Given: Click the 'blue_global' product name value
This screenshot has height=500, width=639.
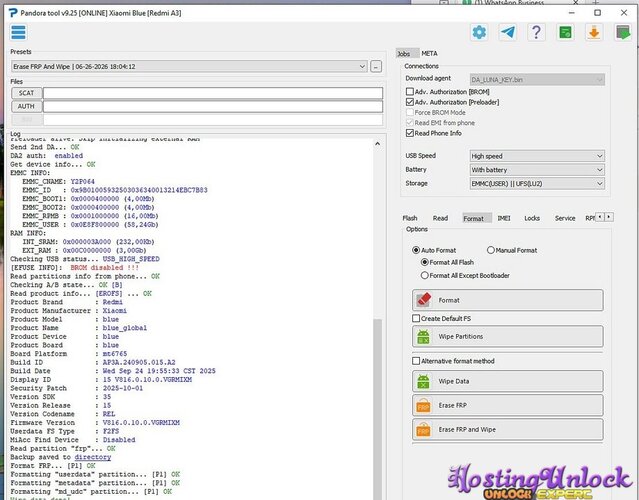Looking at the screenshot, I should pos(125,328).
